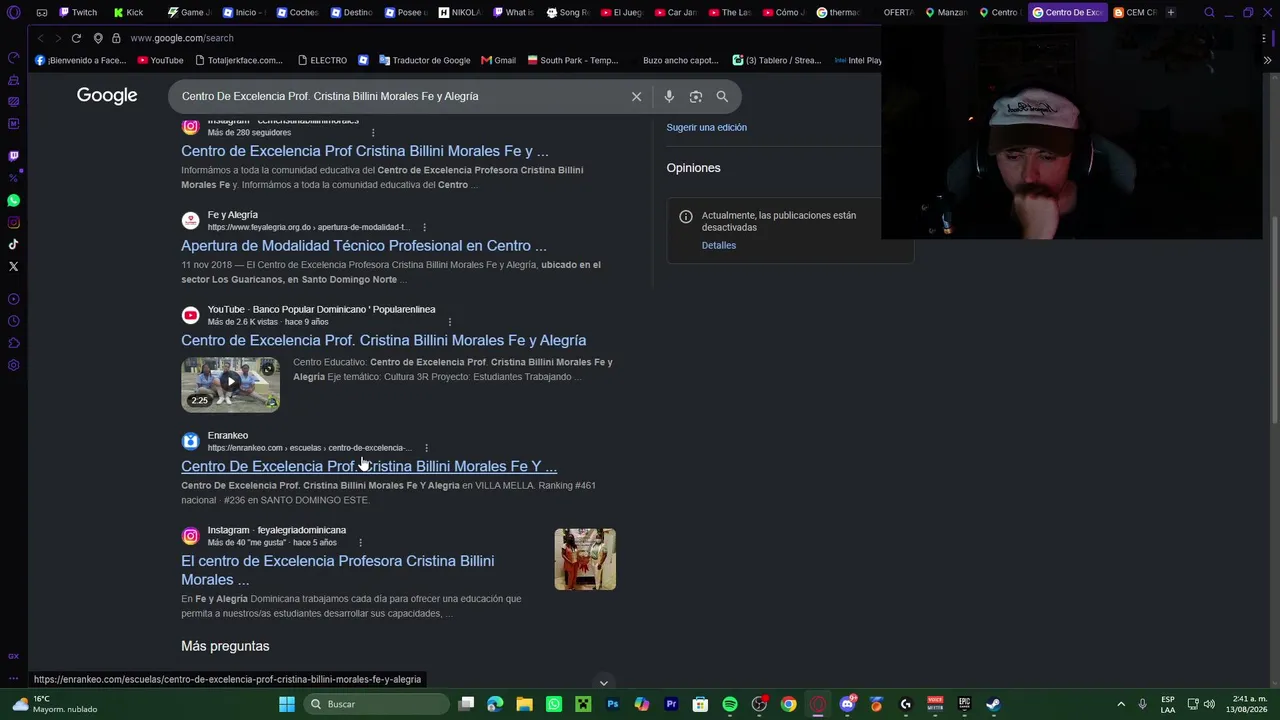Open Microsoft Edge from the taskbar
The image size is (1280, 720).
point(495,704)
